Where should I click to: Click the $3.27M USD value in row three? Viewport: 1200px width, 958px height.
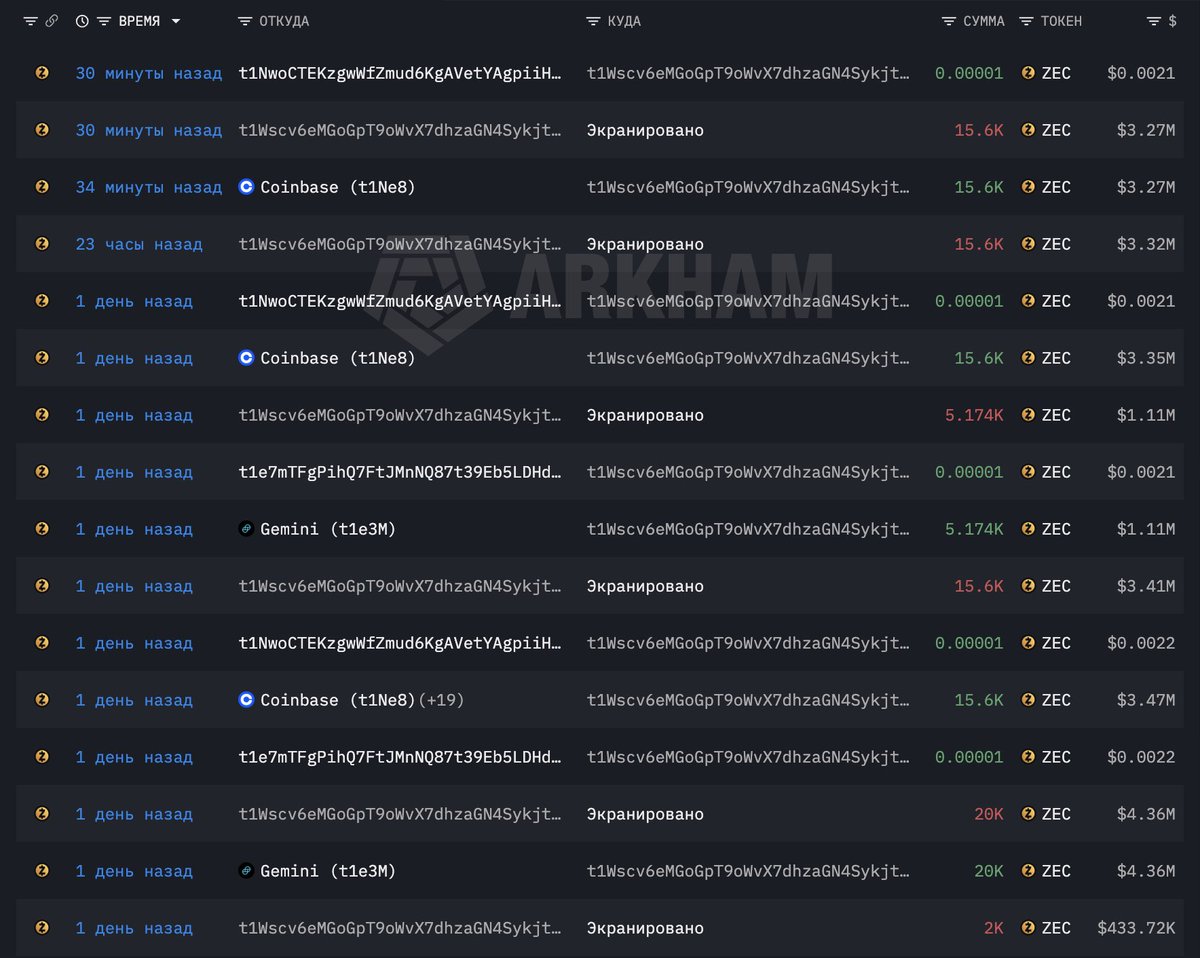pos(1144,187)
